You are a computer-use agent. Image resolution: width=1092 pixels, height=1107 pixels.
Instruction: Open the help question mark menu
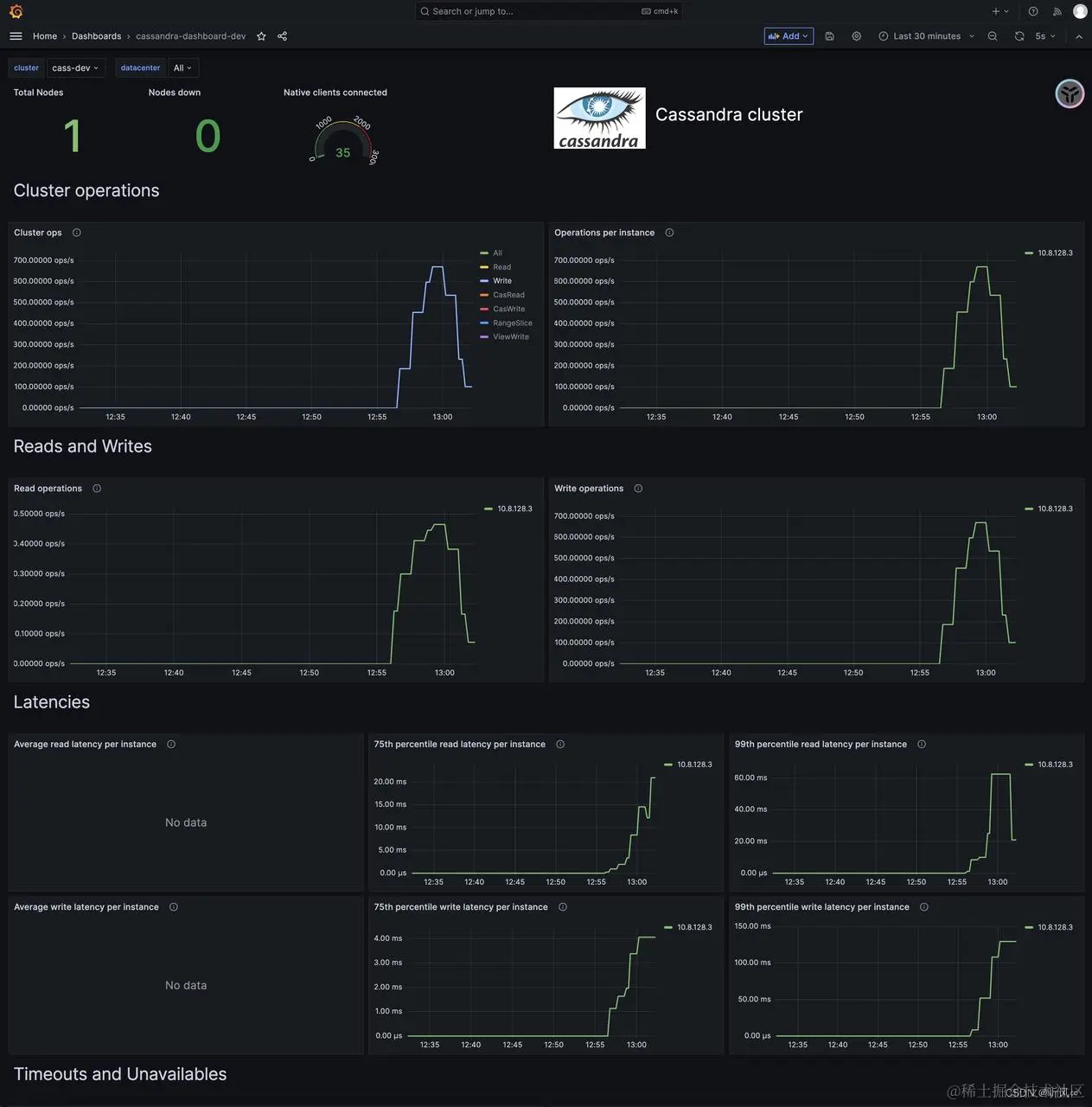click(1033, 11)
